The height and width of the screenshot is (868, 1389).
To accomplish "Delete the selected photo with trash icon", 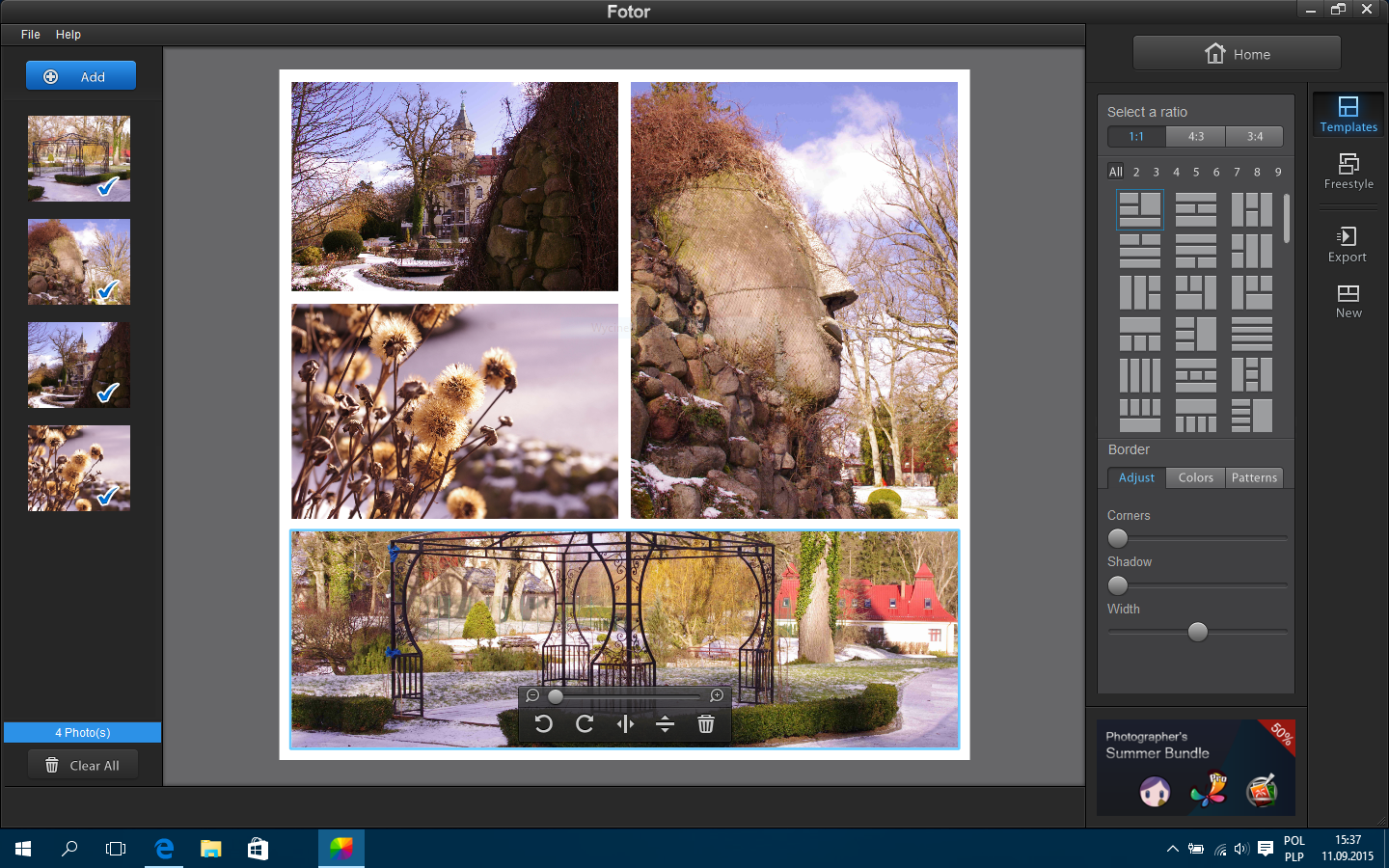I will (706, 724).
